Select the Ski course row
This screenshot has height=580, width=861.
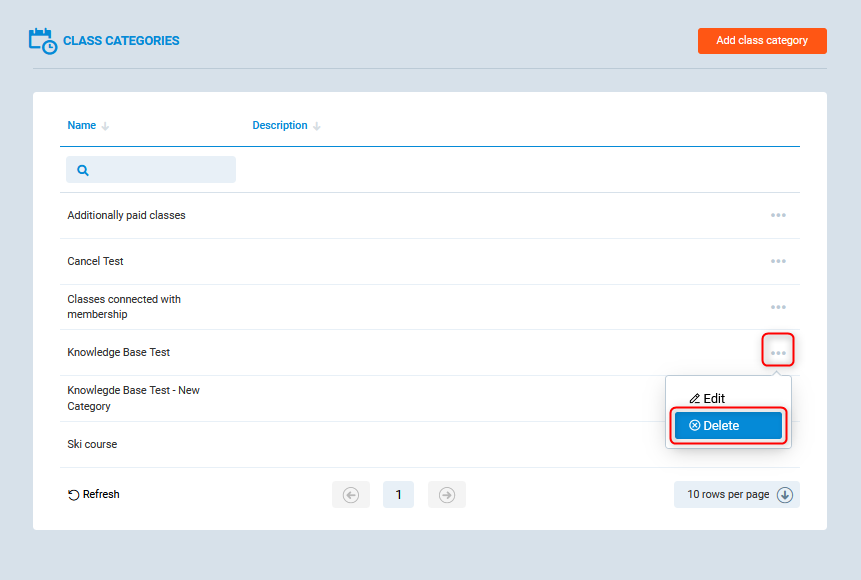pyautogui.click(x=92, y=444)
